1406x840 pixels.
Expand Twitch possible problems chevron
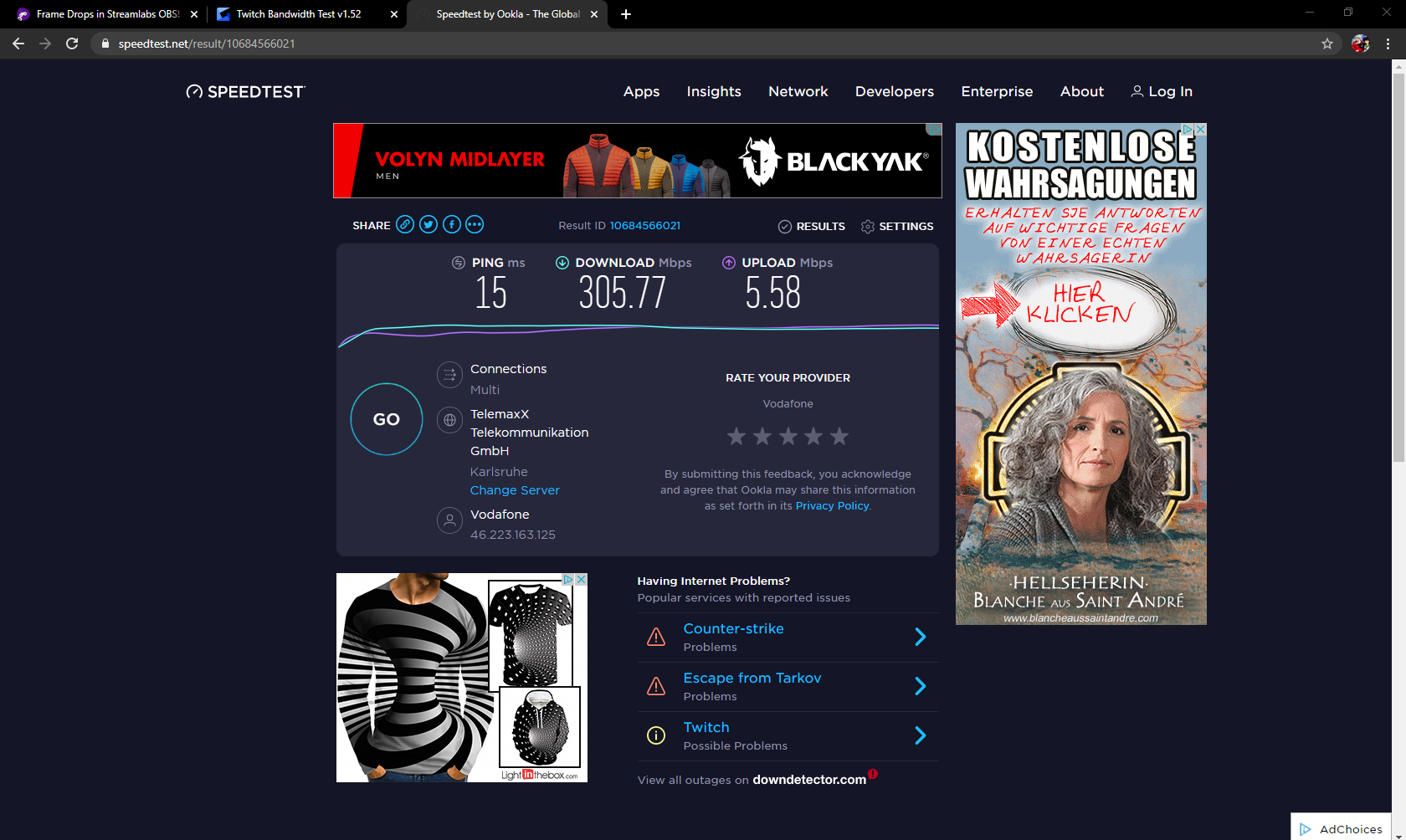coord(921,735)
